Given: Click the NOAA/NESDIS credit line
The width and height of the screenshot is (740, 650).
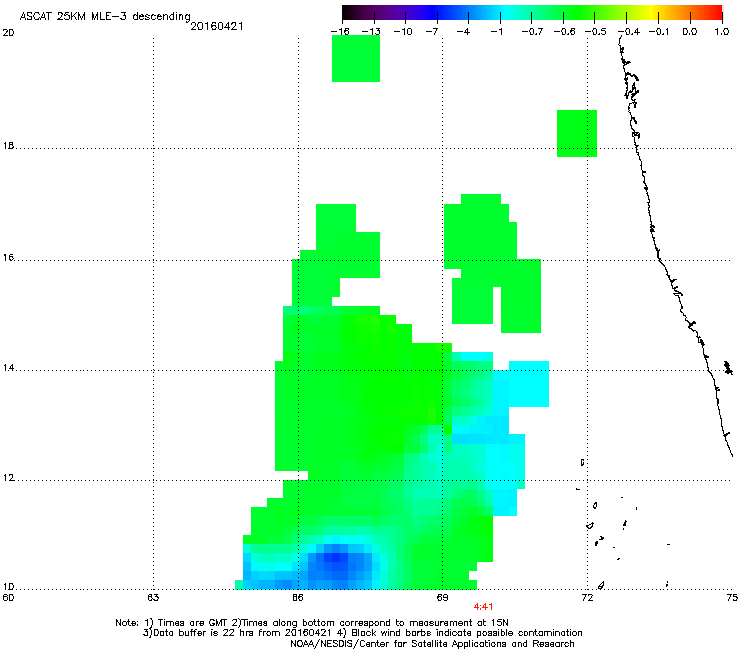Looking at the screenshot, I should coord(432,643).
